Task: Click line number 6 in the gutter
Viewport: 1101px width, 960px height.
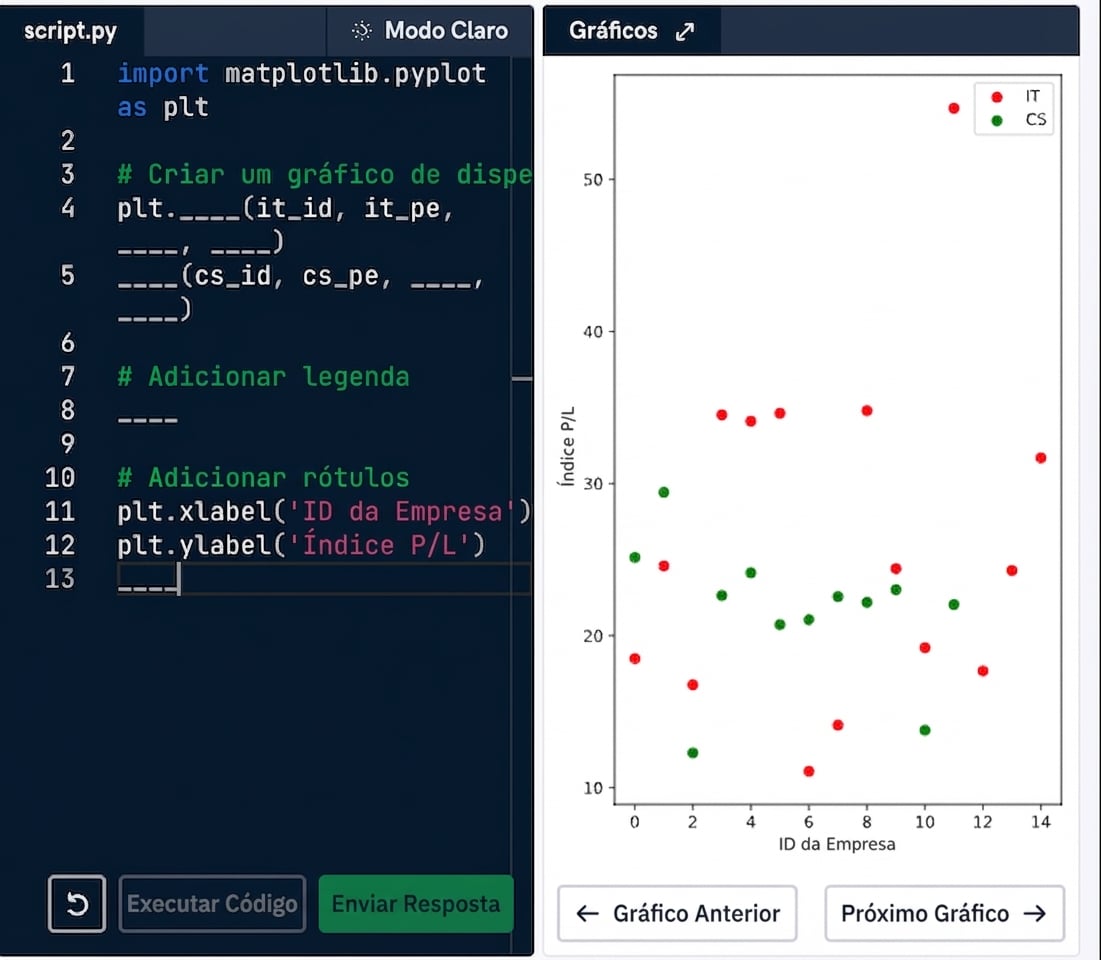Action: pos(67,343)
